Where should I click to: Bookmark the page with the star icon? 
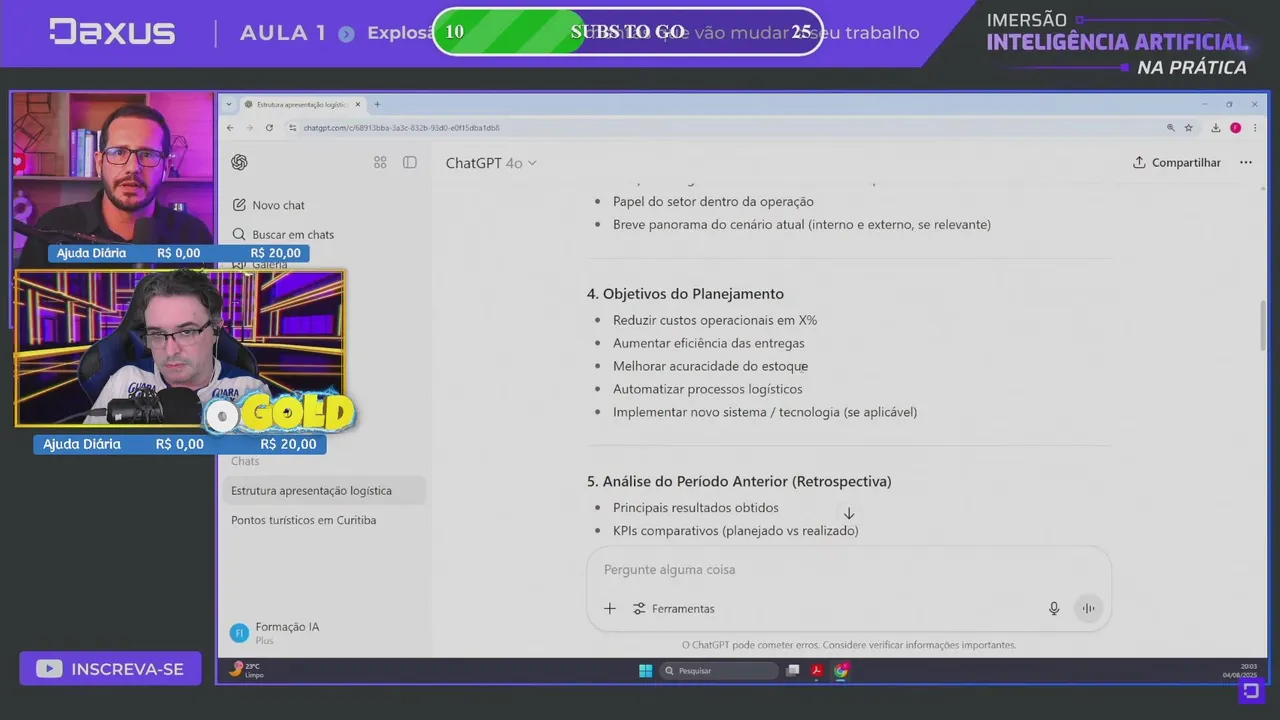click(1189, 128)
